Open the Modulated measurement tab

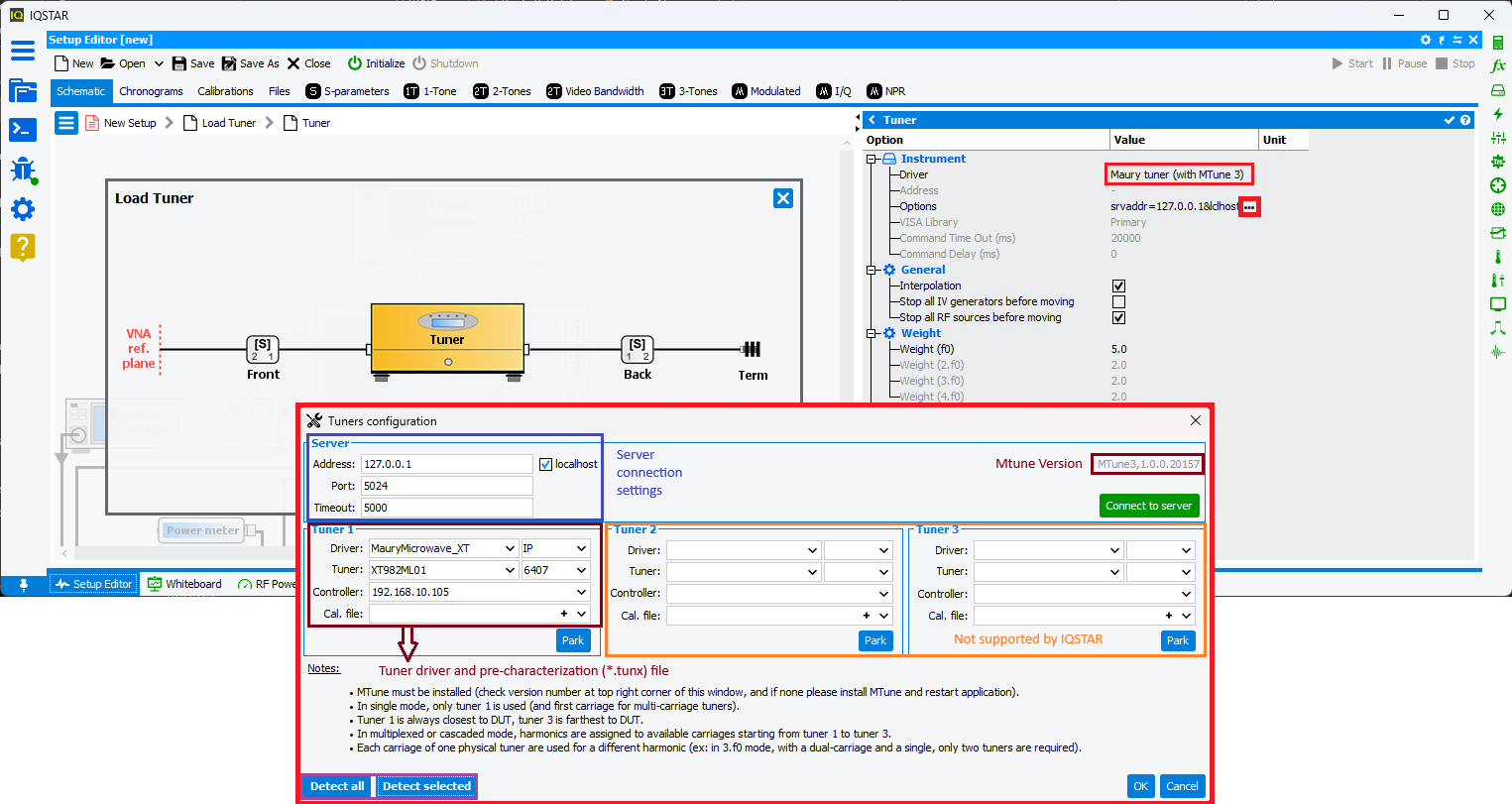[766, 91]
